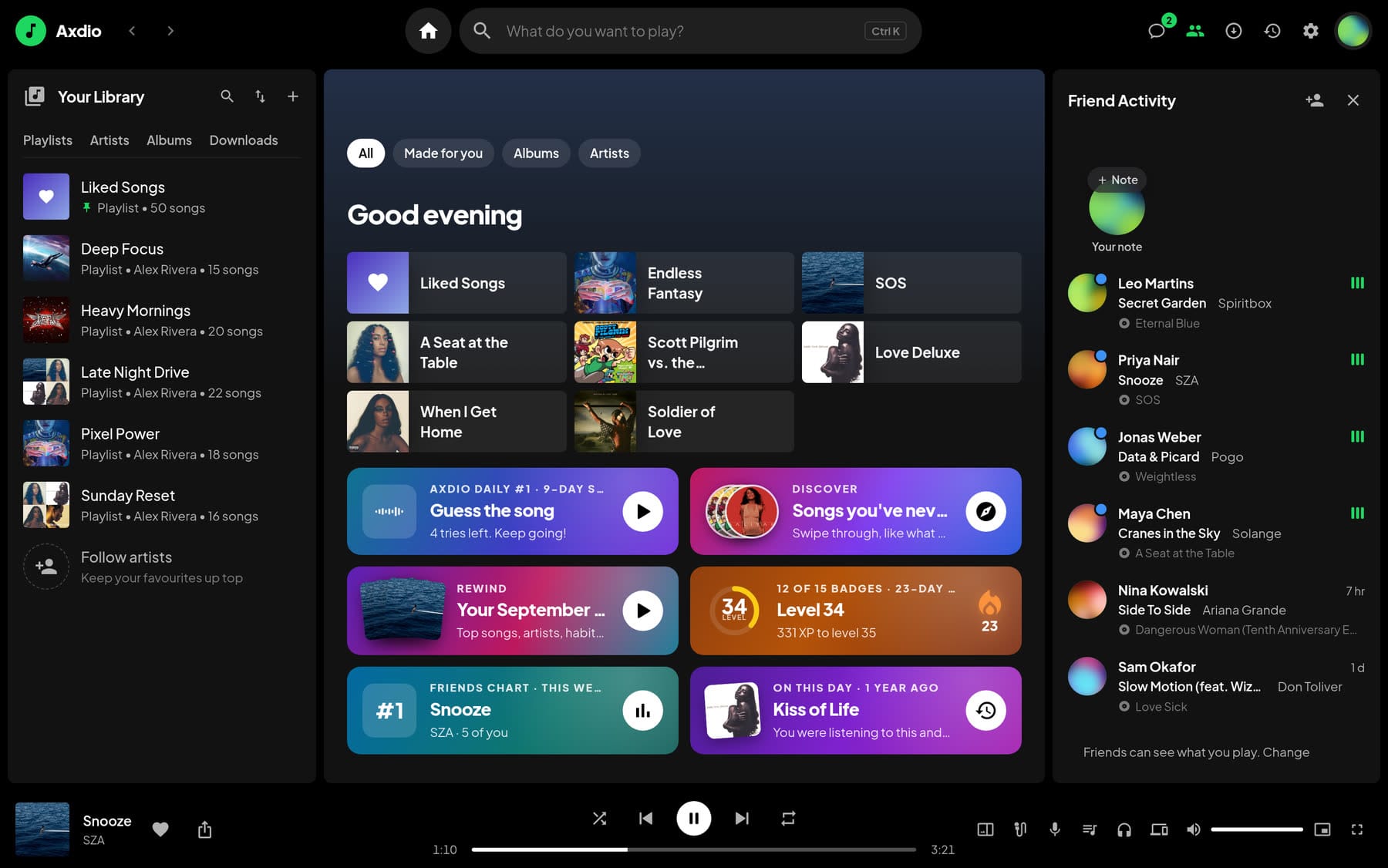The width and height of the screenshot is (1388, 868).
Task: Pause the current track
Action: coord(694,819)
